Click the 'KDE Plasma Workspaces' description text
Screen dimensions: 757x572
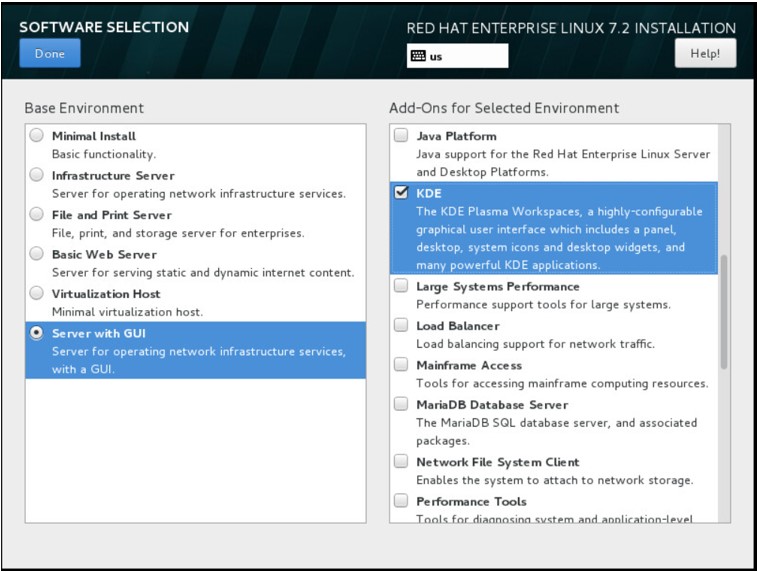560,238
